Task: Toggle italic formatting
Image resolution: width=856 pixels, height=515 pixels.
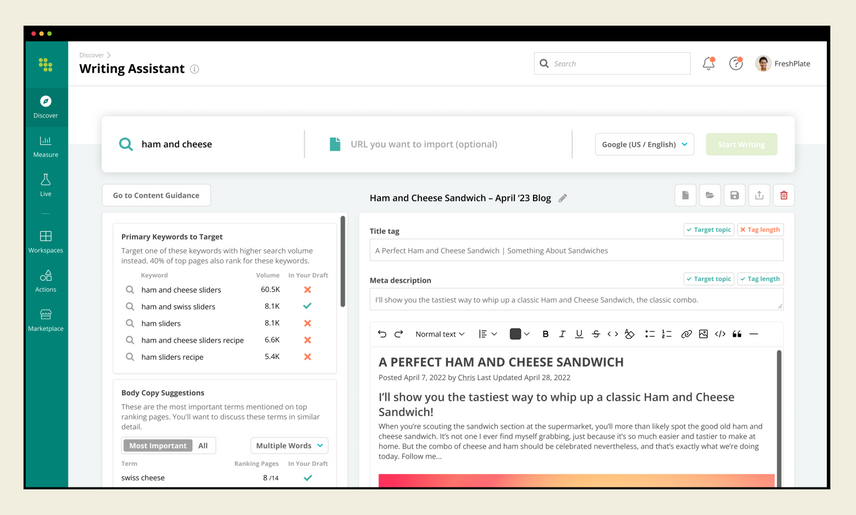Action: tap(562, 334)
